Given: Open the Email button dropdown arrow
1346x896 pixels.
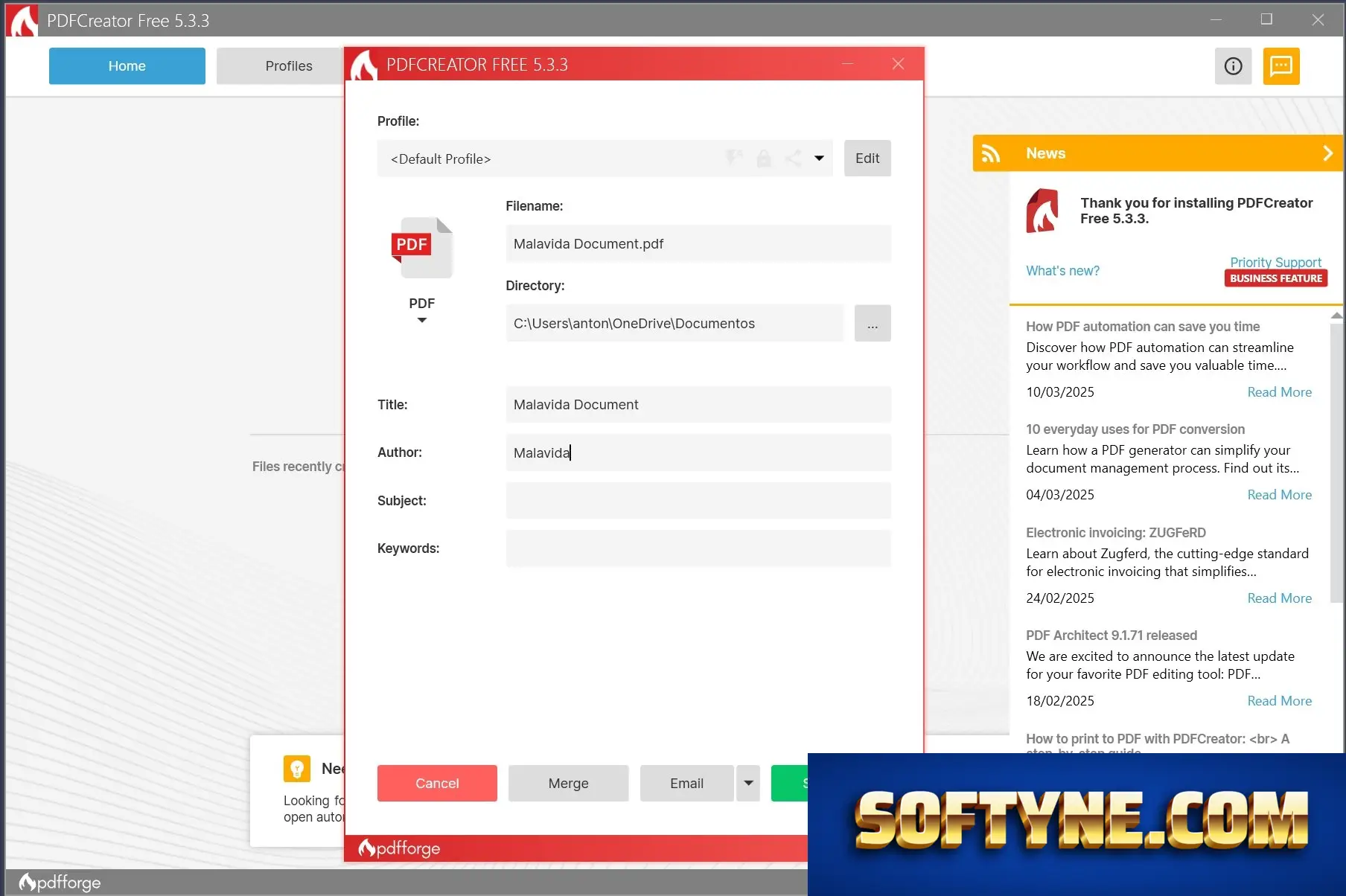Looking at the screenshot, I should coord(748,783).
